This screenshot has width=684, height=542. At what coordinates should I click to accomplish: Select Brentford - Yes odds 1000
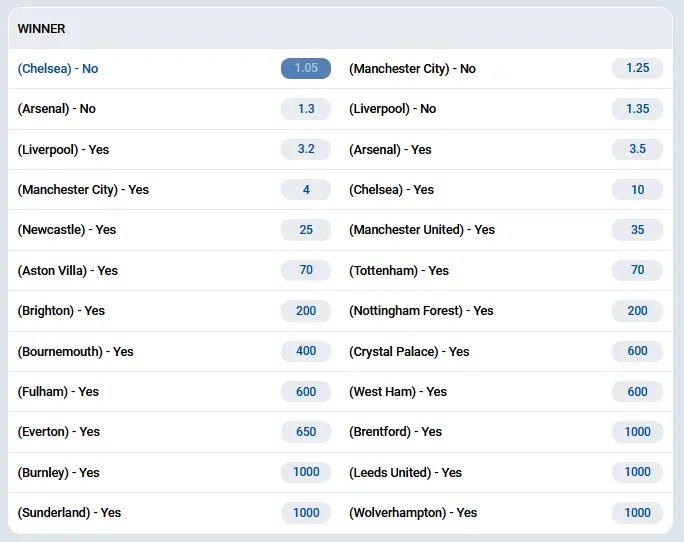637,432
